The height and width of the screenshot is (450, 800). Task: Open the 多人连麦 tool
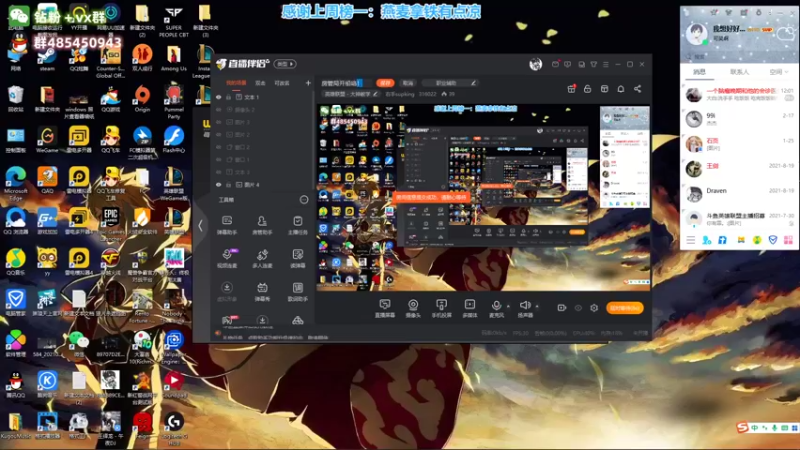[262, 258]
